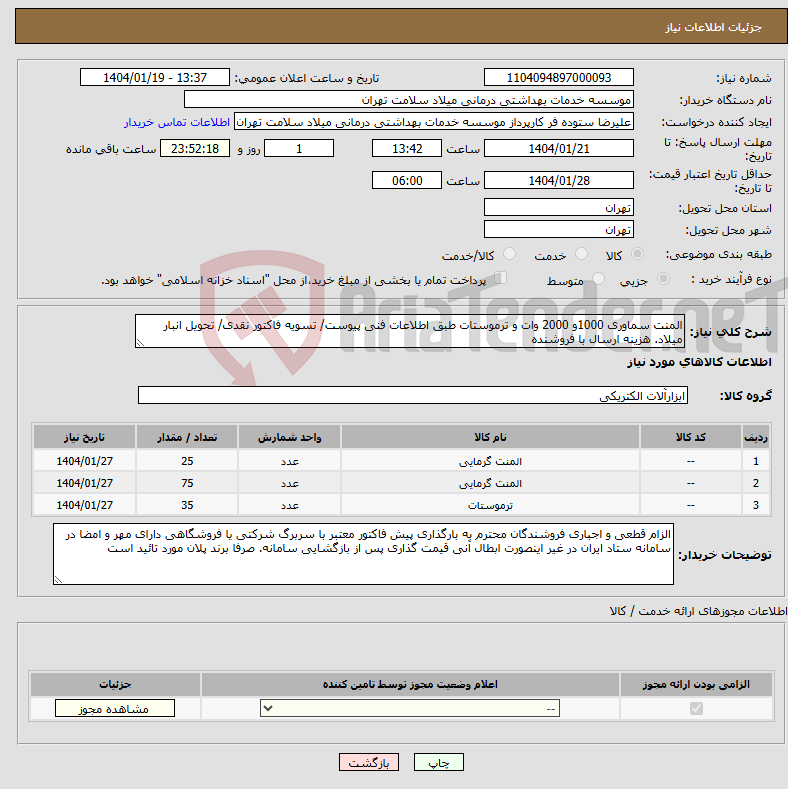Click quantity cell 75
This screenshot has width=788, height=789.
(x=187, y=483)
